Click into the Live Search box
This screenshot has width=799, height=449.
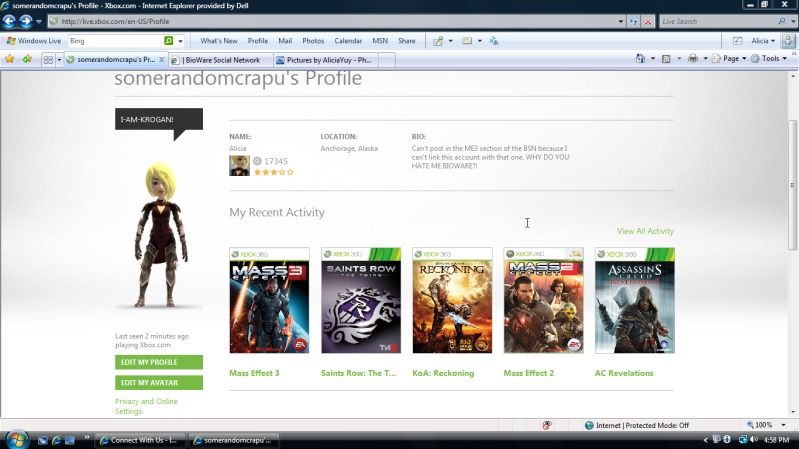tap(717, 21)
